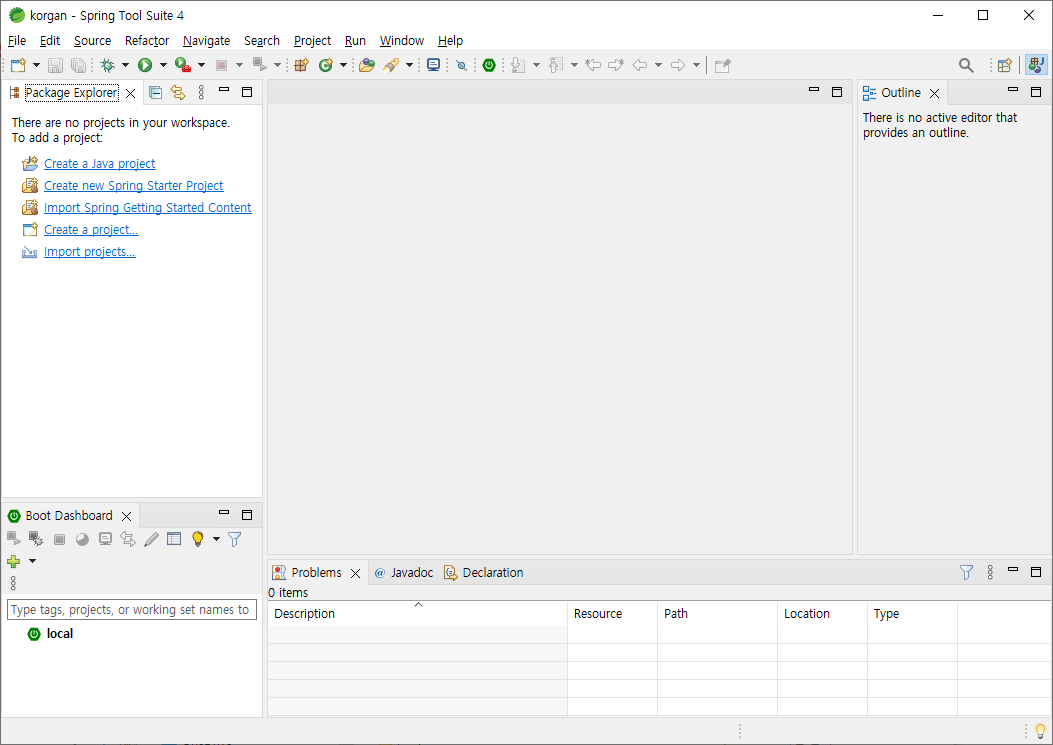This screenshot has width=1053, height=745.
Task: Collapse All items in Package Explorer
Action: [x=155, y=91]
